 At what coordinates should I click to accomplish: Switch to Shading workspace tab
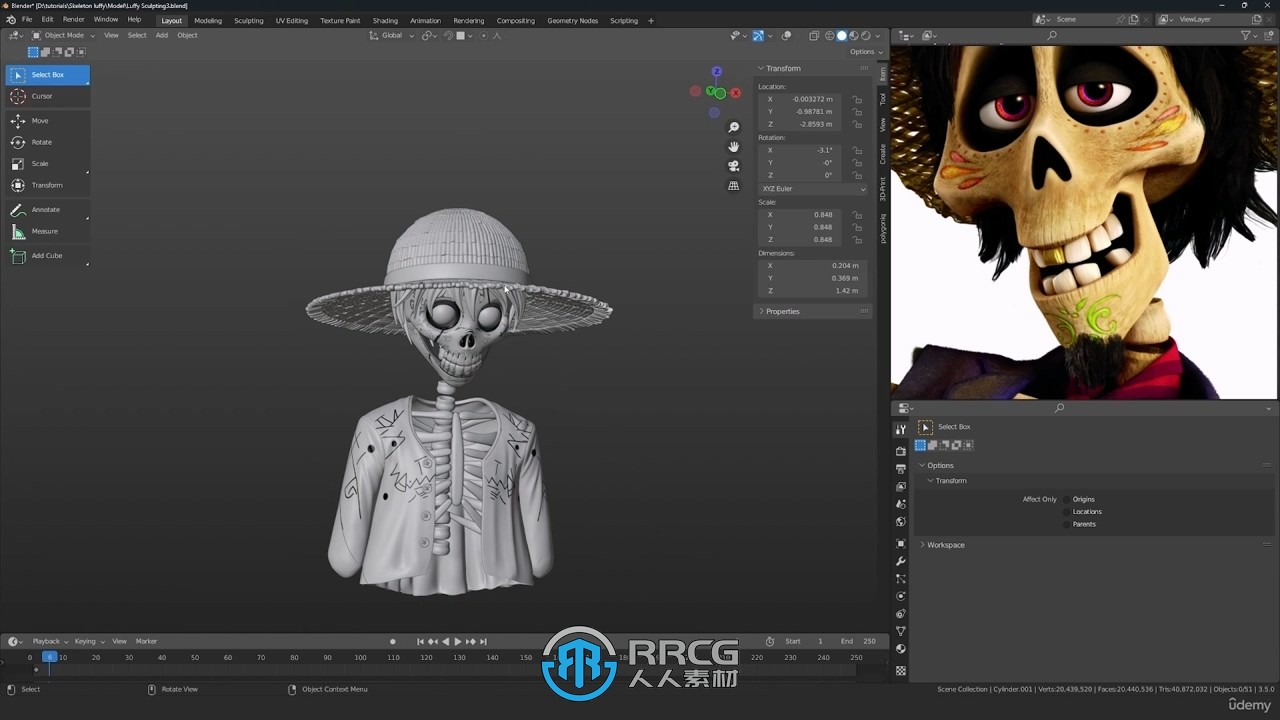[x=385, y=21]
